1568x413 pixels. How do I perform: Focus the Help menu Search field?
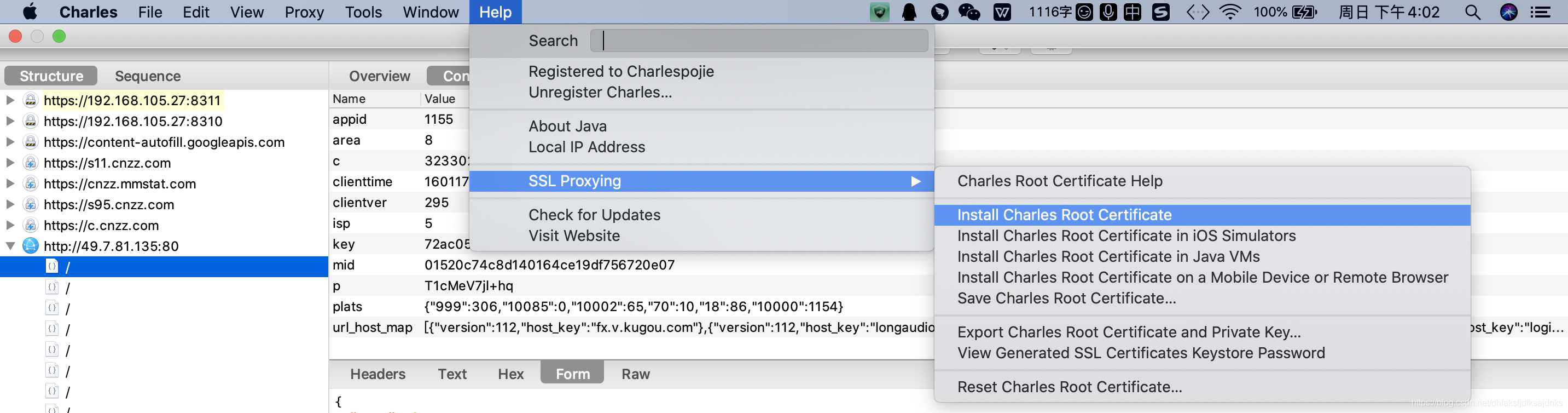pyautogui.click(x=759, y=41)
